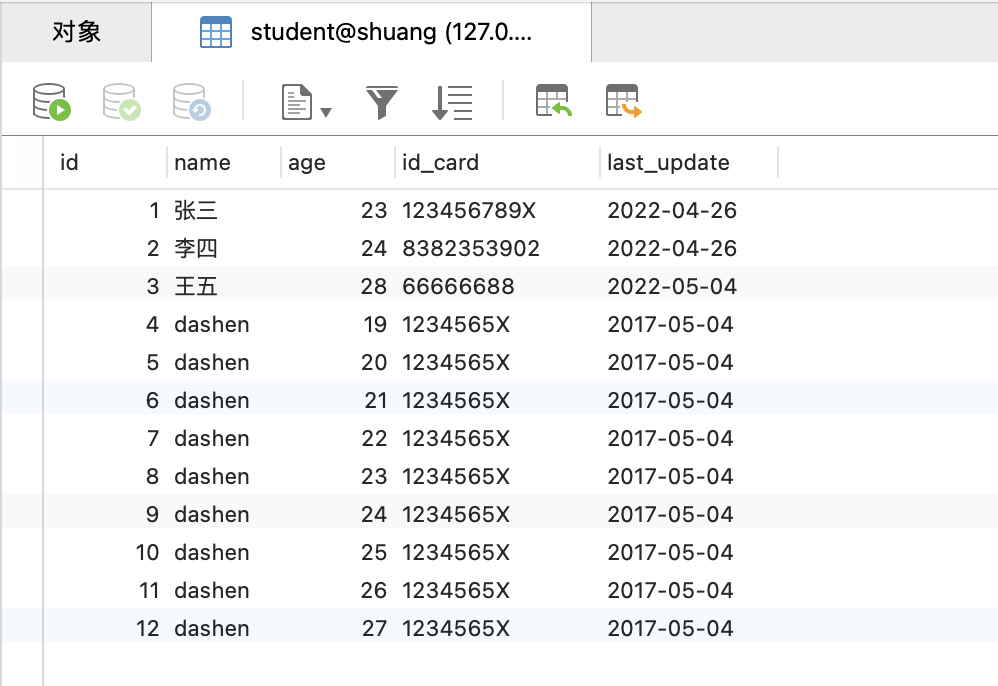Click the Filter funnel icon
Image resolution: width=998 pixels, height=686 pixels.
click(x=382, y=102)
